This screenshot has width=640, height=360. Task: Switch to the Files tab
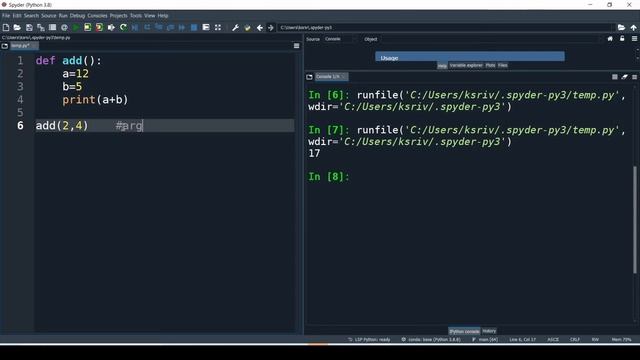(x=502, y=65)
